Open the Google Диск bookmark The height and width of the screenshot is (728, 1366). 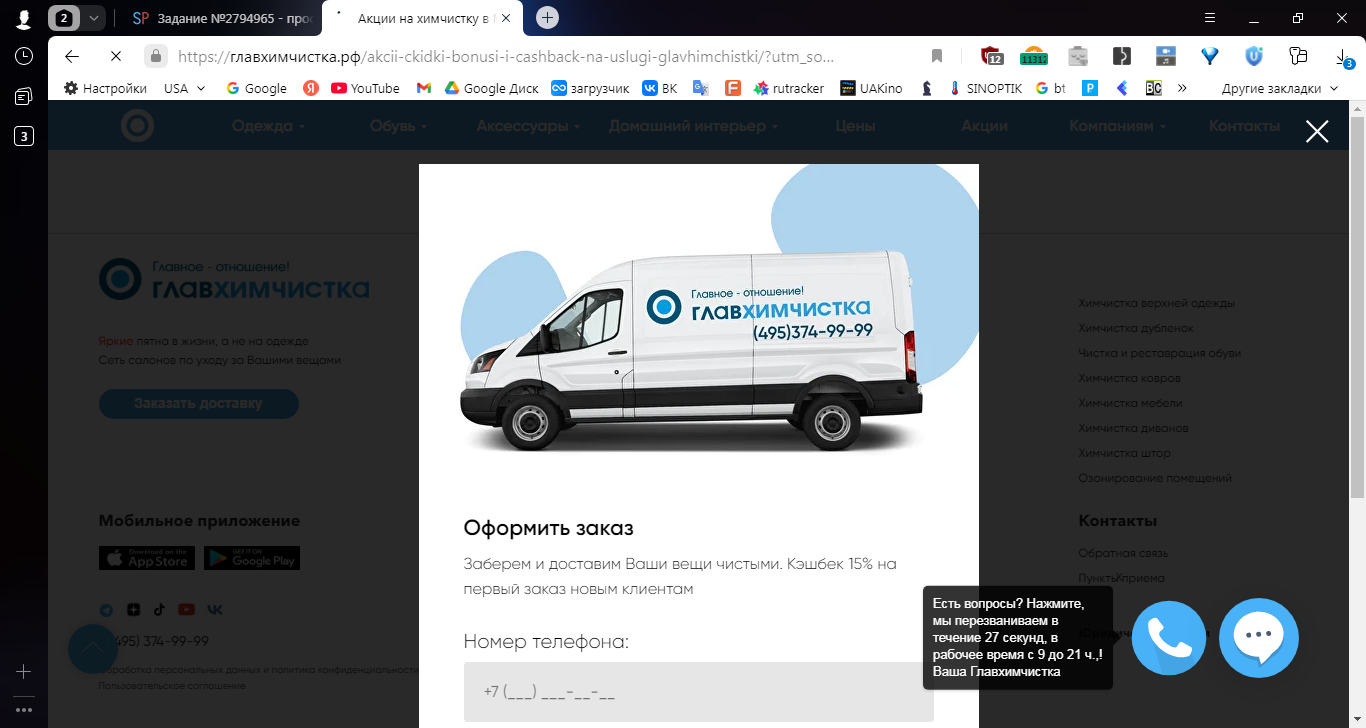pyautogui.click(x=491, y=88)
